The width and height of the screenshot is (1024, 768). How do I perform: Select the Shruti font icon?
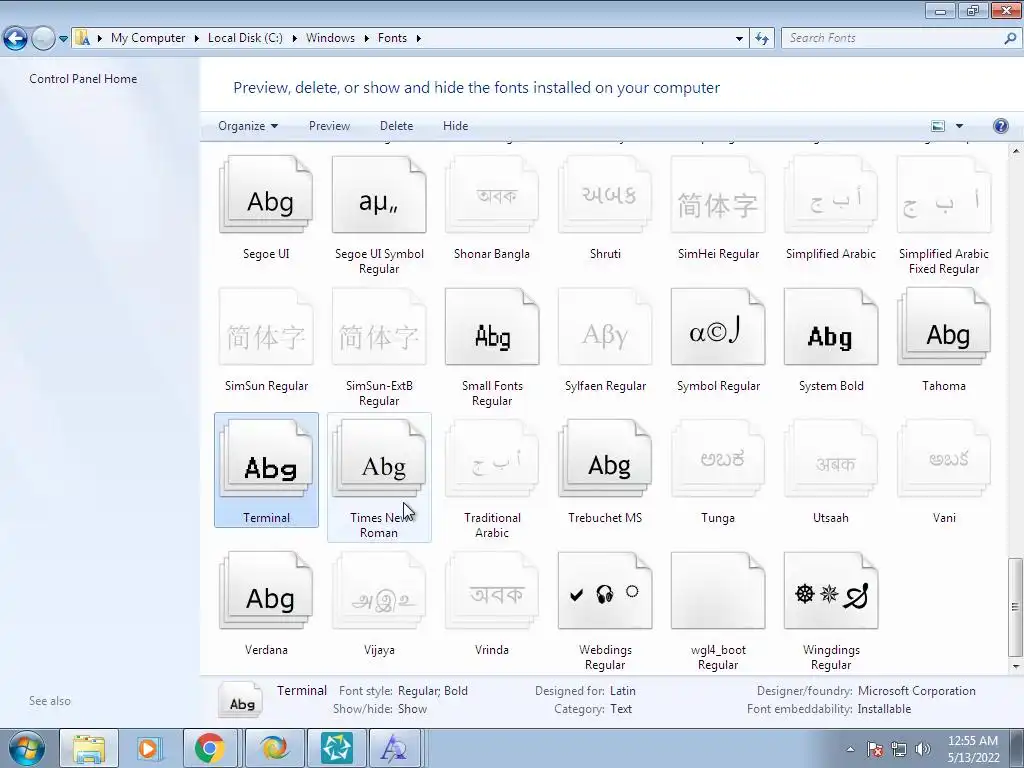pos(605,195)
